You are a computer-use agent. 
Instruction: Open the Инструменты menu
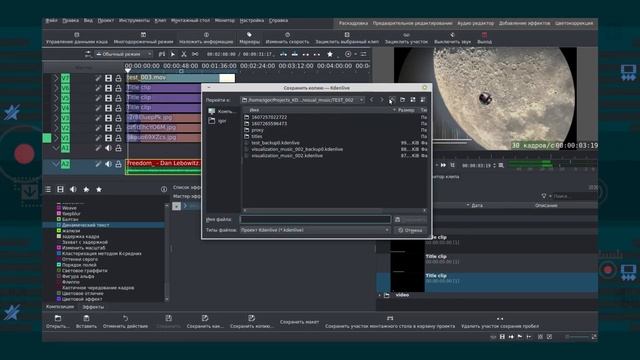(134, 20)
